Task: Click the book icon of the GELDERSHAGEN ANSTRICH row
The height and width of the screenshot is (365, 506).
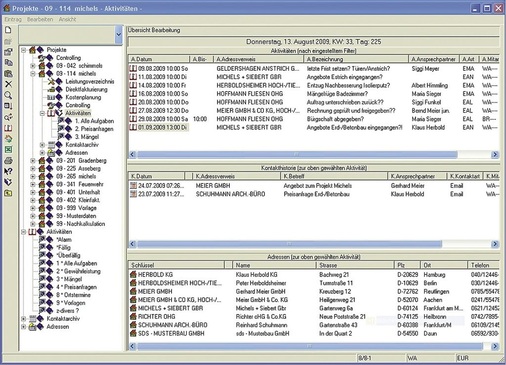Action: tap(133, 69)
